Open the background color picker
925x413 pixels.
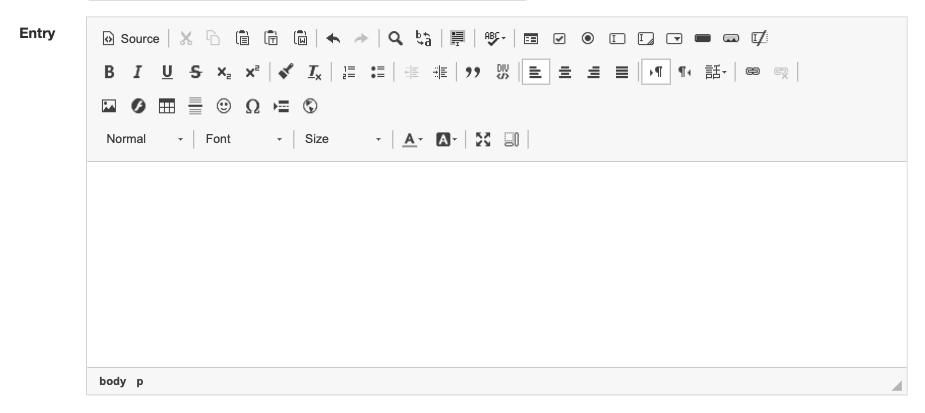(447, 140)
